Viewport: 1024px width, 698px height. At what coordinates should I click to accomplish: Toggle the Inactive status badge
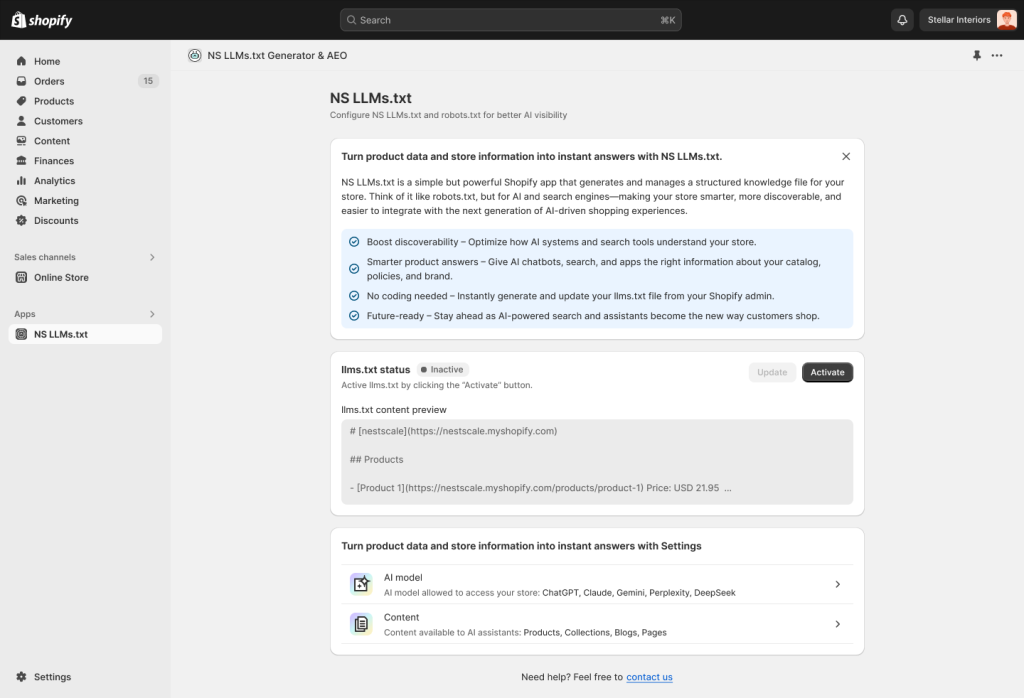point(442,369)
